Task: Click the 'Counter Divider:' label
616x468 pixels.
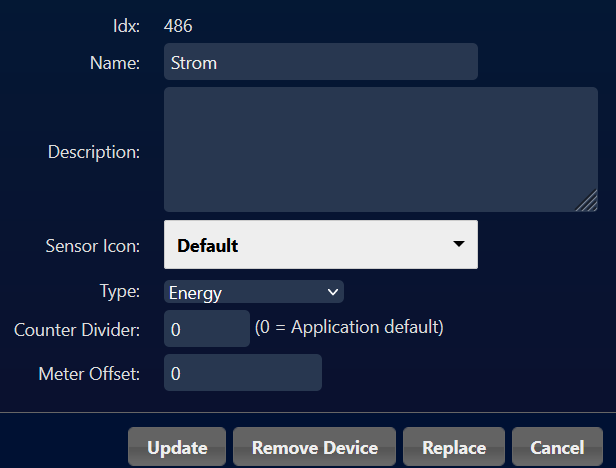Action: pos(77,330)
